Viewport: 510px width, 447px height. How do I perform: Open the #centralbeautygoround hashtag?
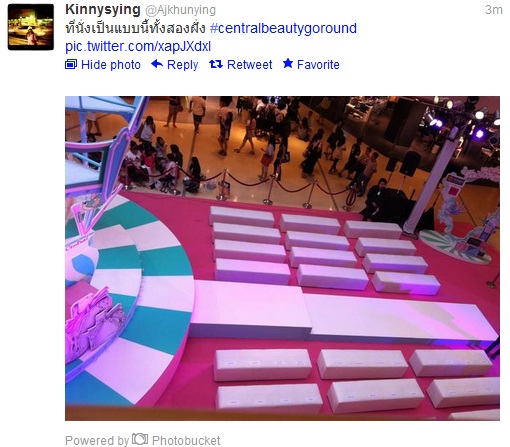(x=283, y=28)
